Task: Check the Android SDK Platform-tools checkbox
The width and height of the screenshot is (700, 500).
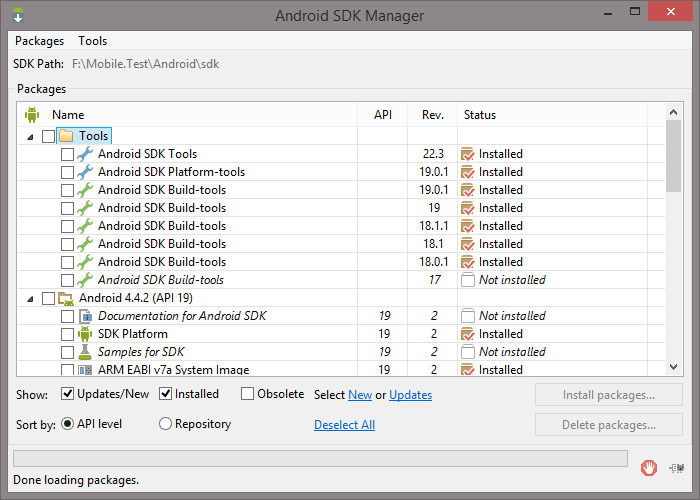Action: 67,172
